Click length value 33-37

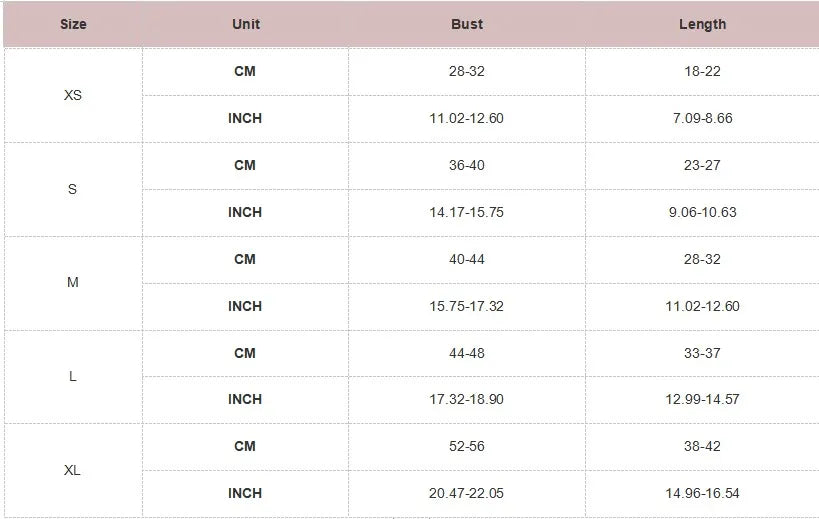[x=702, y=353]
